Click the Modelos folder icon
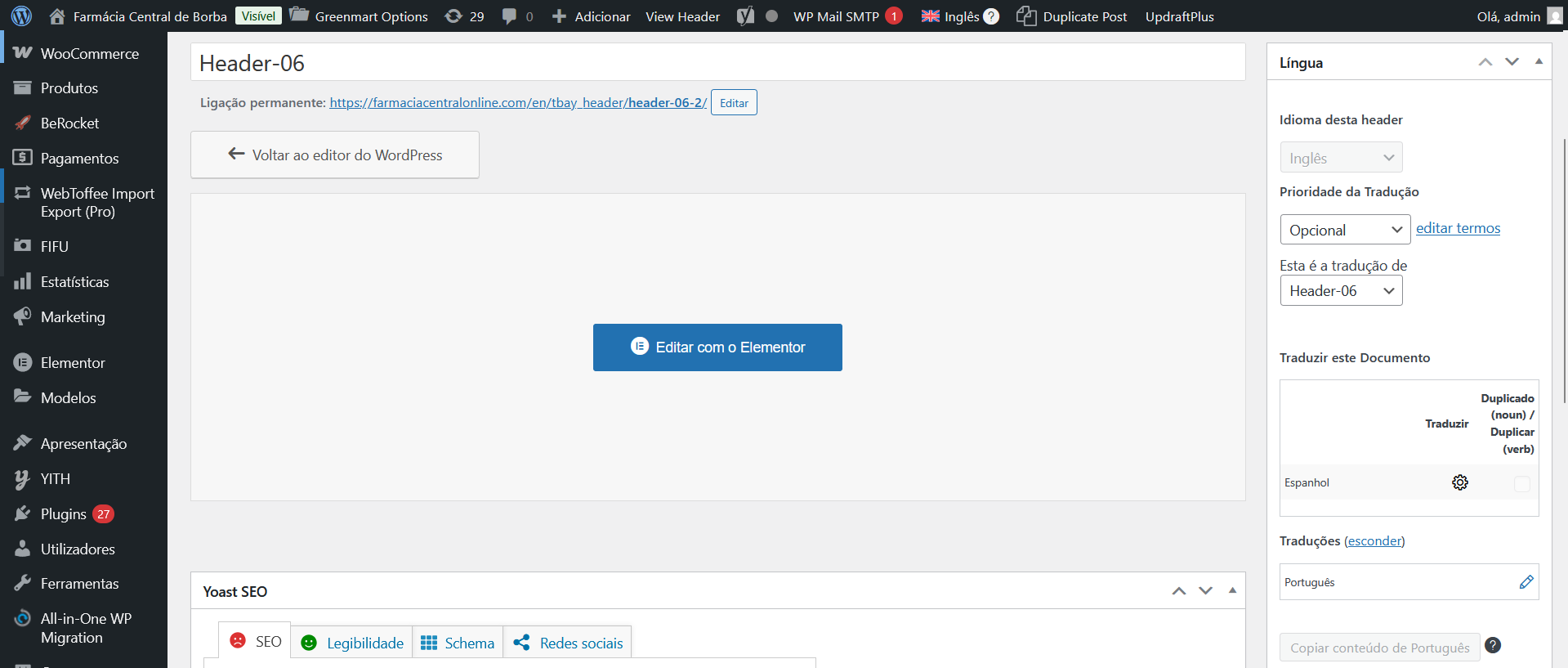 23,397
